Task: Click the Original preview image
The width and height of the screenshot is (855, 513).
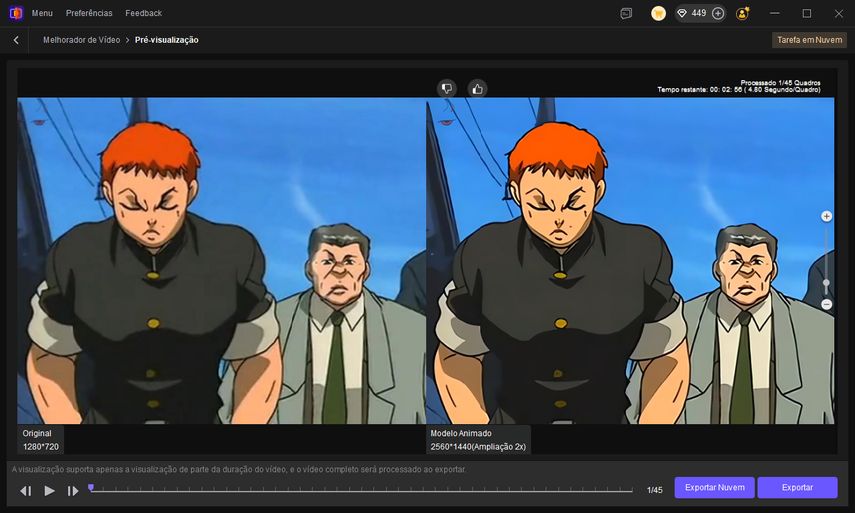Action: pos(221,261)
